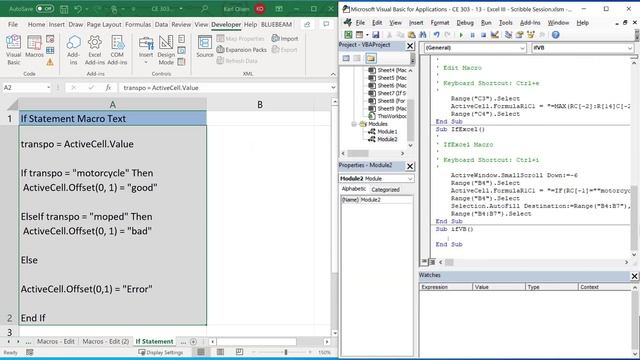640x360 pixels.
Task: Click the Save icon in Excel title bar
Action: (64, 9)
